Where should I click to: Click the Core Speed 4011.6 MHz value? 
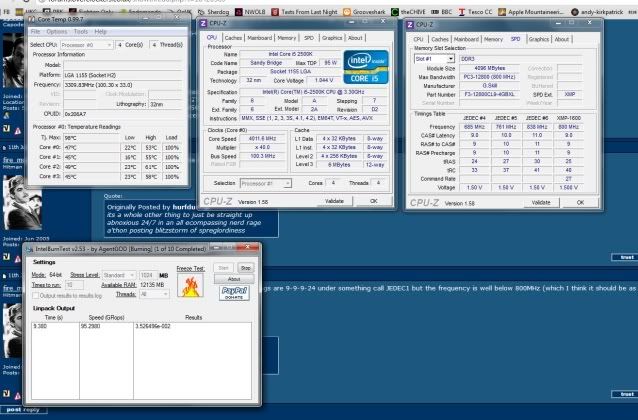[x=262, y=139]
